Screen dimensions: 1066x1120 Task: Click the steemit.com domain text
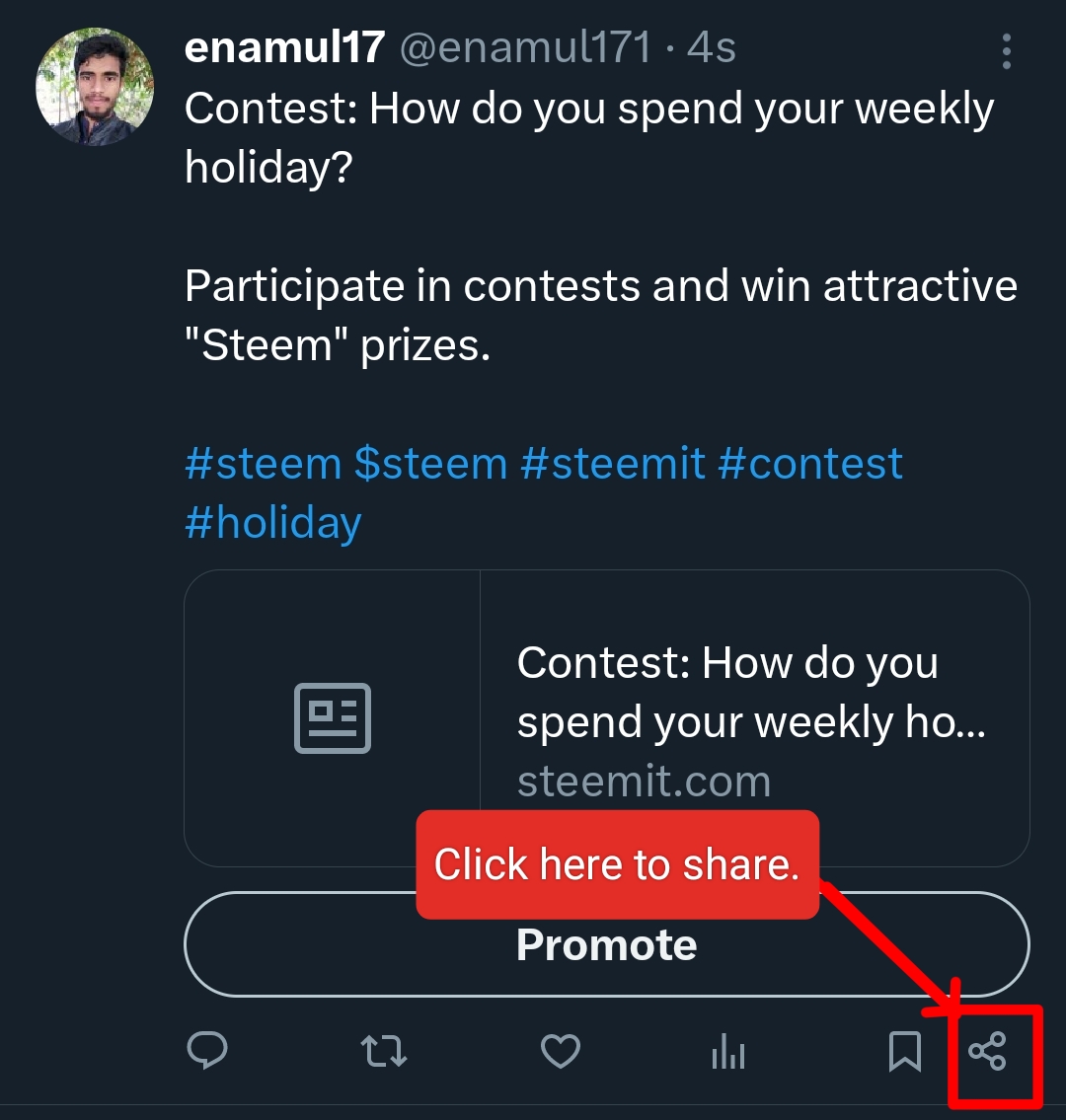tap(644, 782)
